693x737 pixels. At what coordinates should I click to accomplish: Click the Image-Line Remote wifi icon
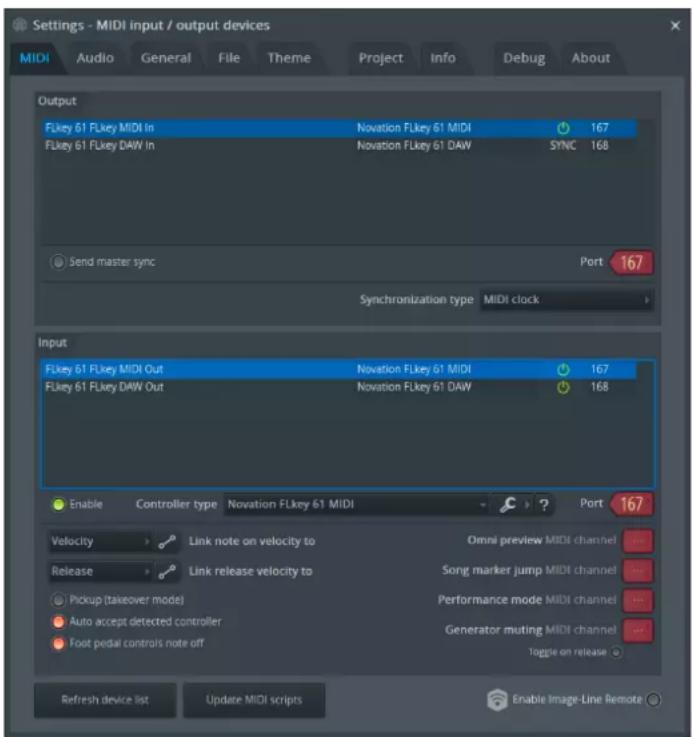pos(497,700)
